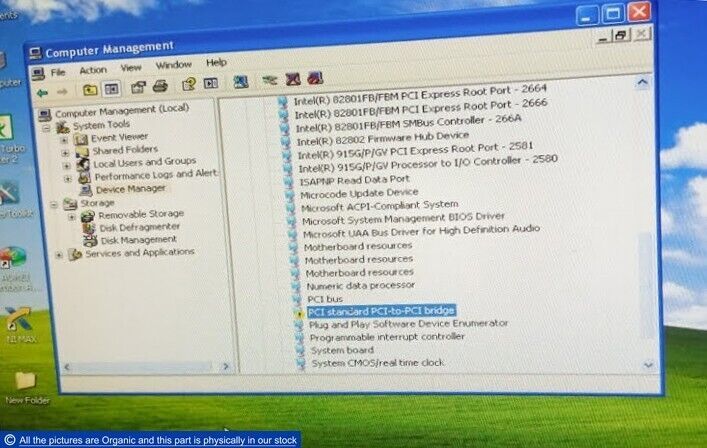The height and width of the screenshot is (448, 707).
Task: Click the Scan for hardware changes icon
Action: click(241, 82)
